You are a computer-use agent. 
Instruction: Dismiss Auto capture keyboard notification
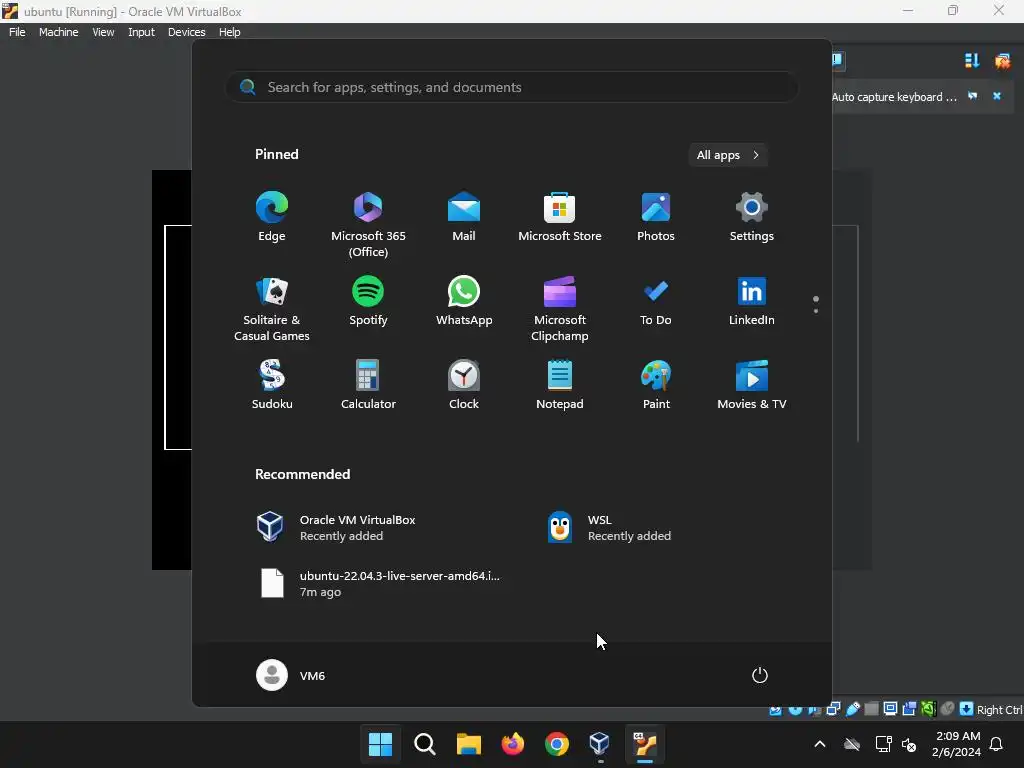pos(997,96)
